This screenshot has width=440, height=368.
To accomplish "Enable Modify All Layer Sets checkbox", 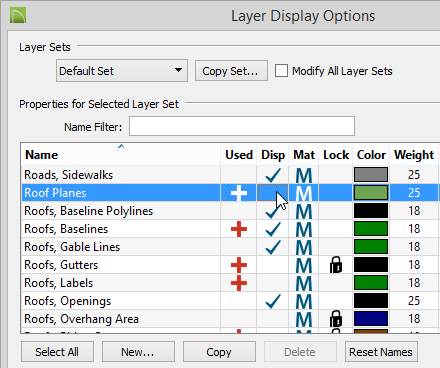I will (x=281, y=71).
